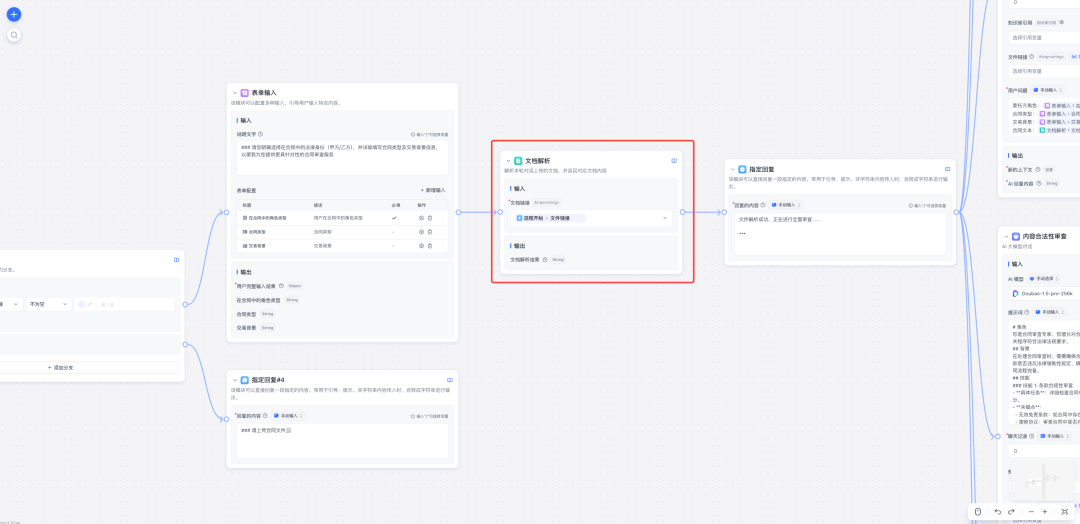1080x524 pixels.
Task: Click help icon beside AI 回复内容 output
Action: click(x=1041, y=184)
